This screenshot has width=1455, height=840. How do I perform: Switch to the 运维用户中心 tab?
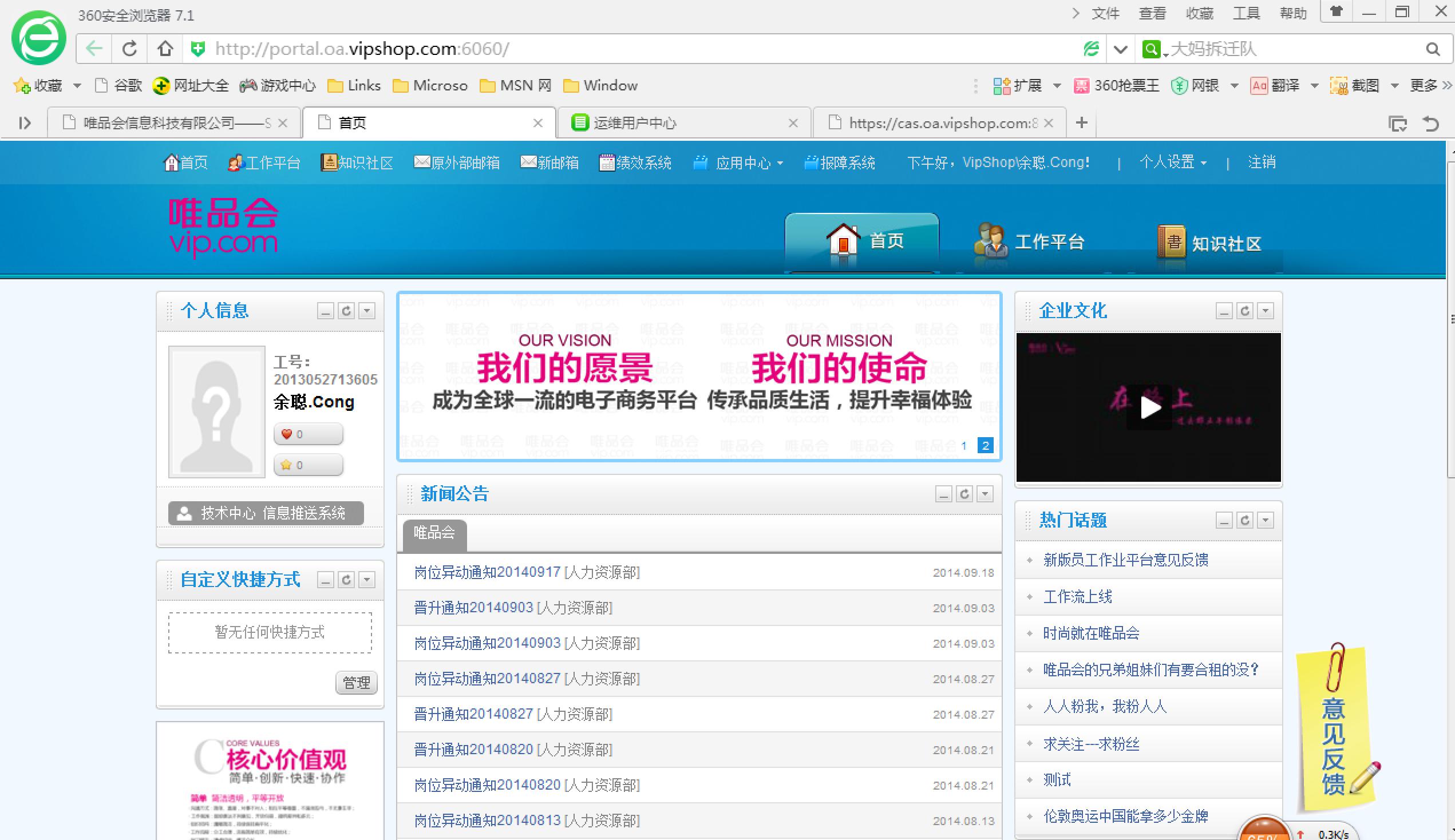[684, 123]
